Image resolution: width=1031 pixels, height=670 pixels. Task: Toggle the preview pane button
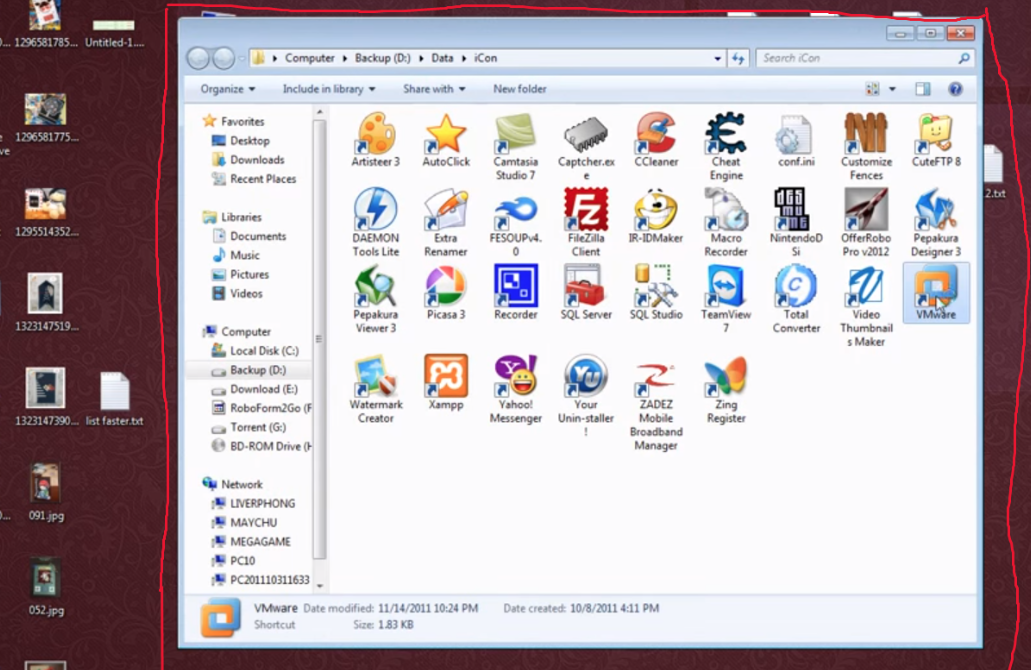pos(922,89)
